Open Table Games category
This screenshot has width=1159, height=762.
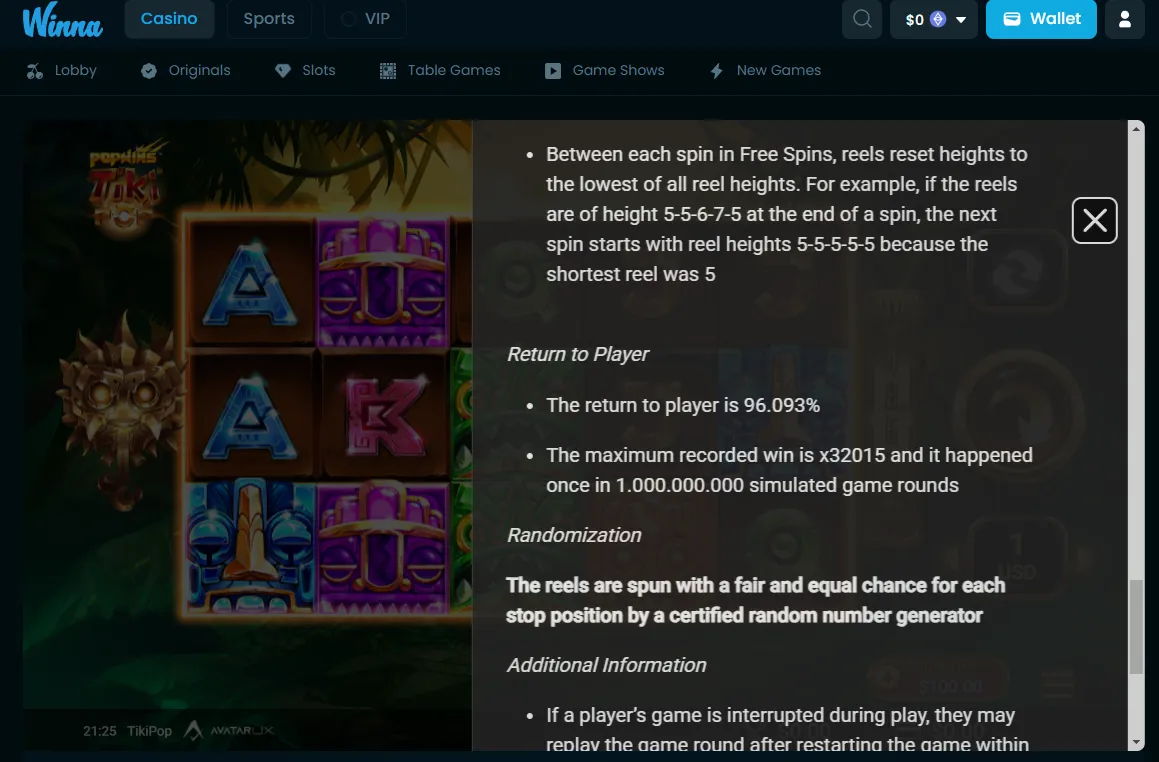440,70
